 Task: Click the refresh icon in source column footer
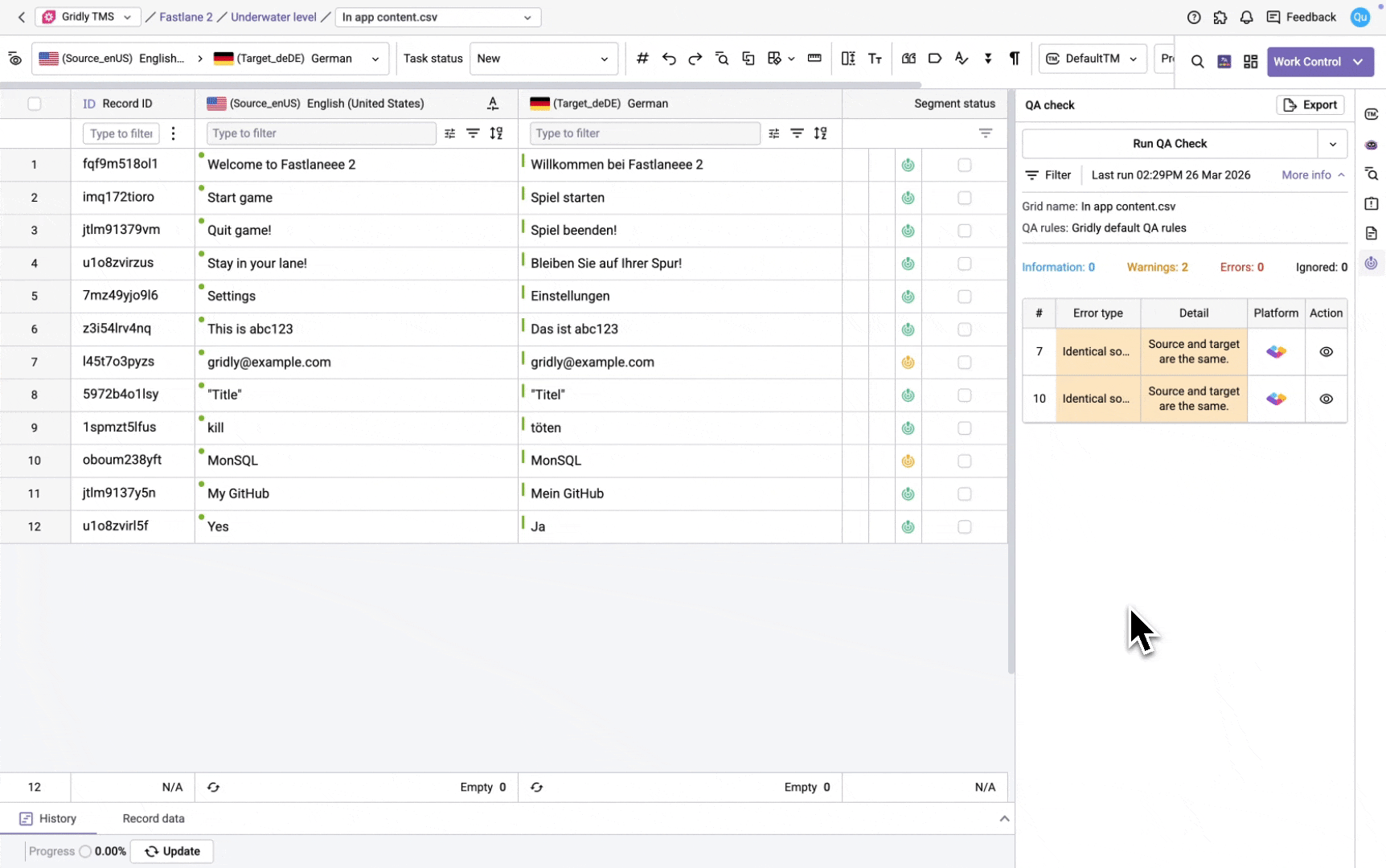213,787
